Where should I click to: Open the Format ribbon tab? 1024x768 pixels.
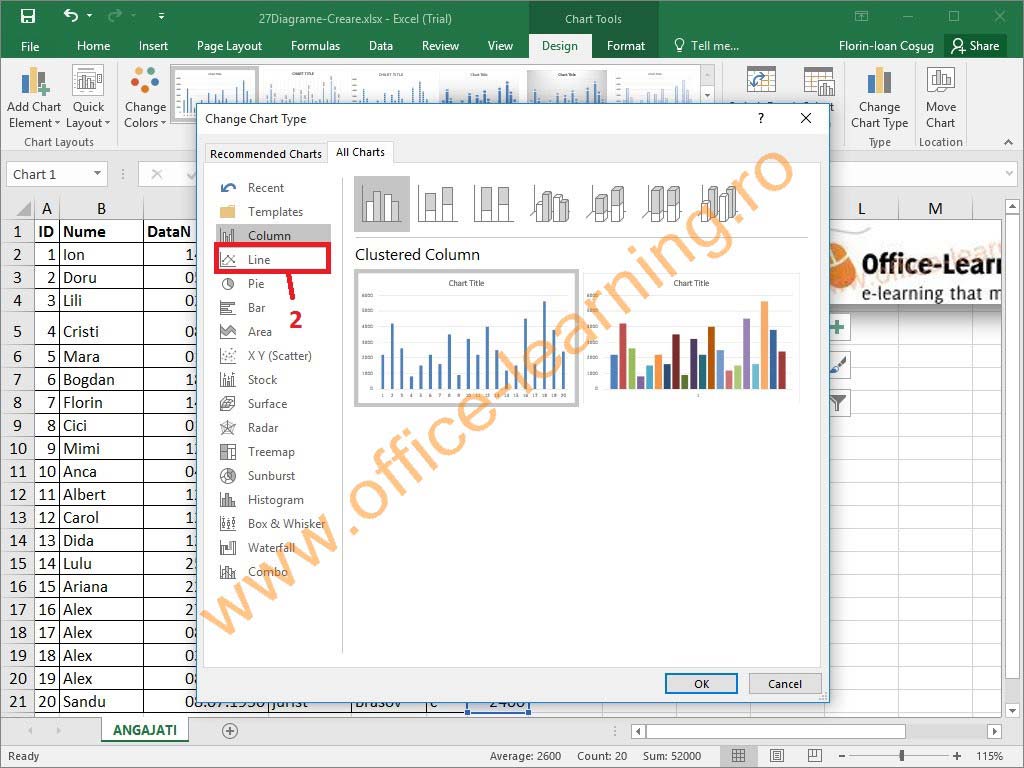626,46
